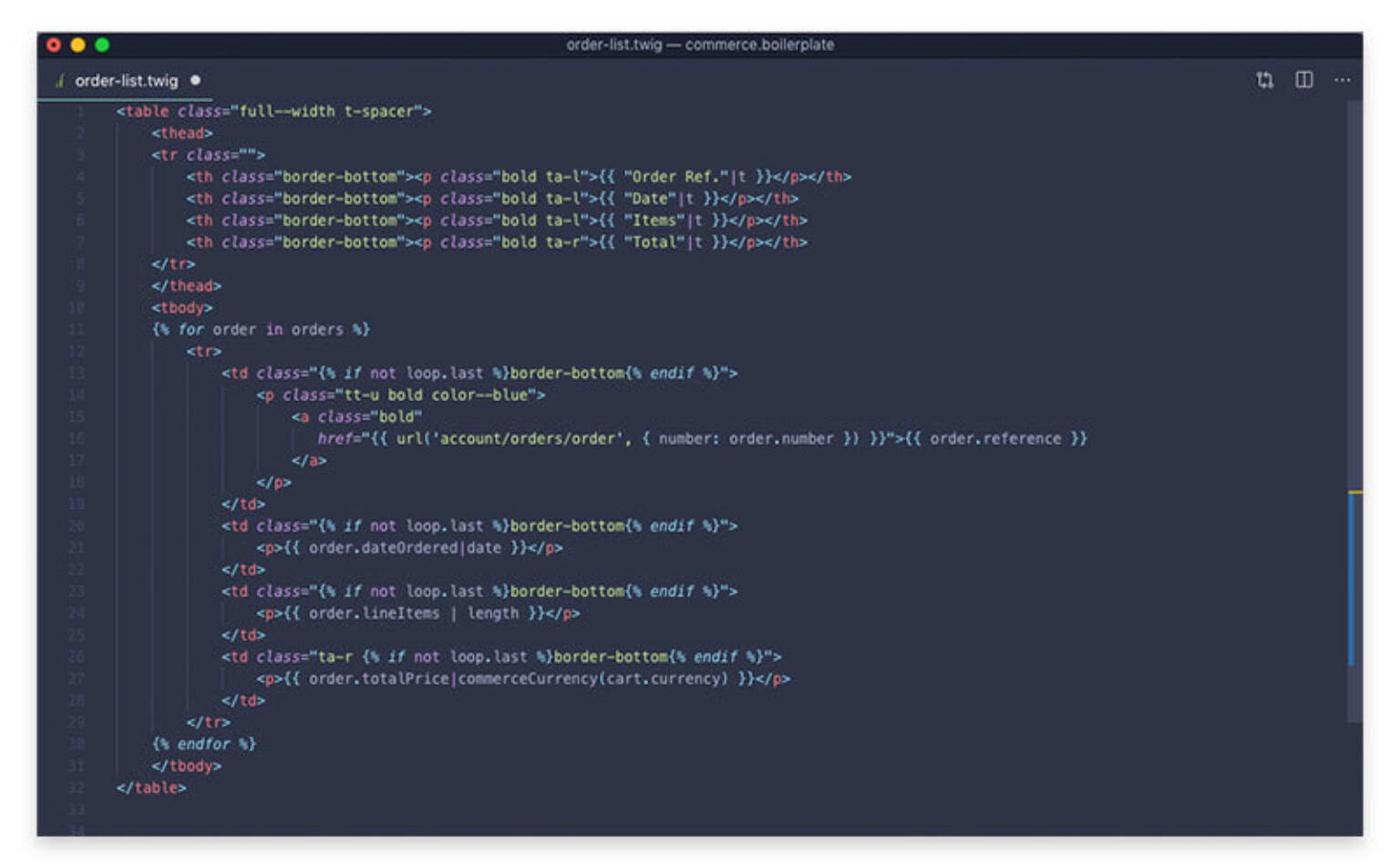The height and width of the screenshot is (868, 1400).
Task: Click the twig file icon in the tab
Action: [60, 81]
